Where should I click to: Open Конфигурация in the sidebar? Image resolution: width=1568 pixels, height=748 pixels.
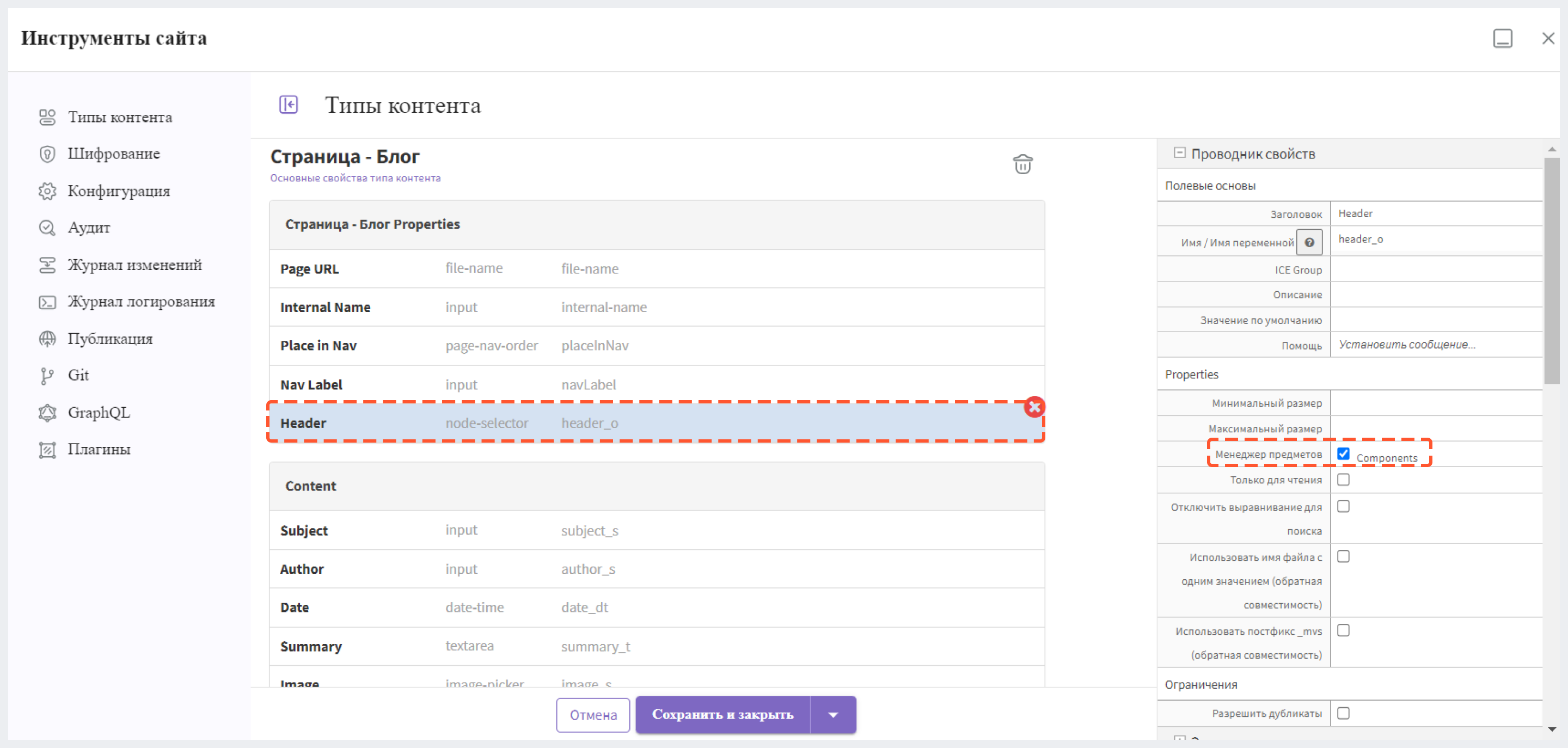click(x=119, y=191)
